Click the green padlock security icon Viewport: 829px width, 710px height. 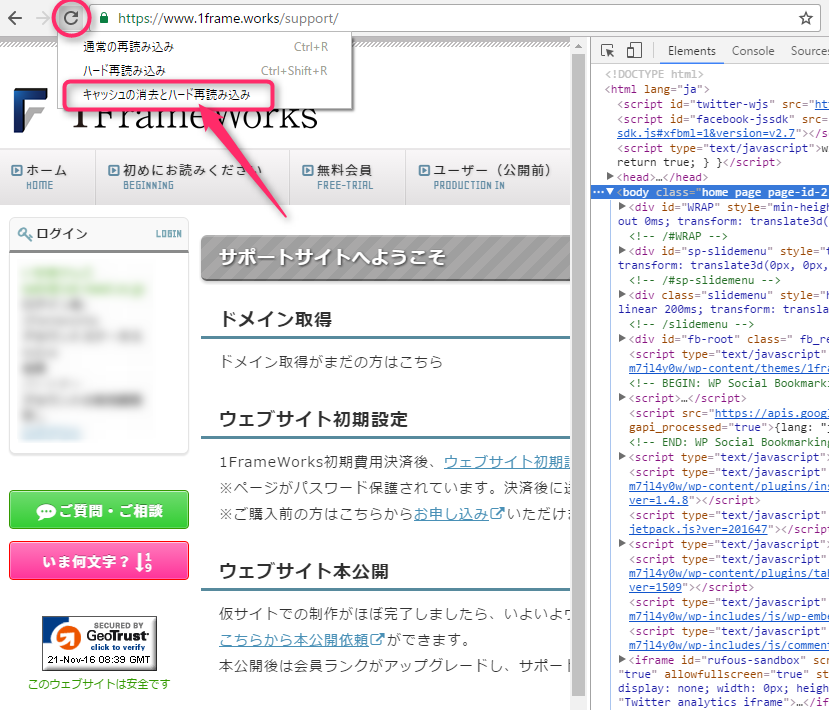[104, 18]
